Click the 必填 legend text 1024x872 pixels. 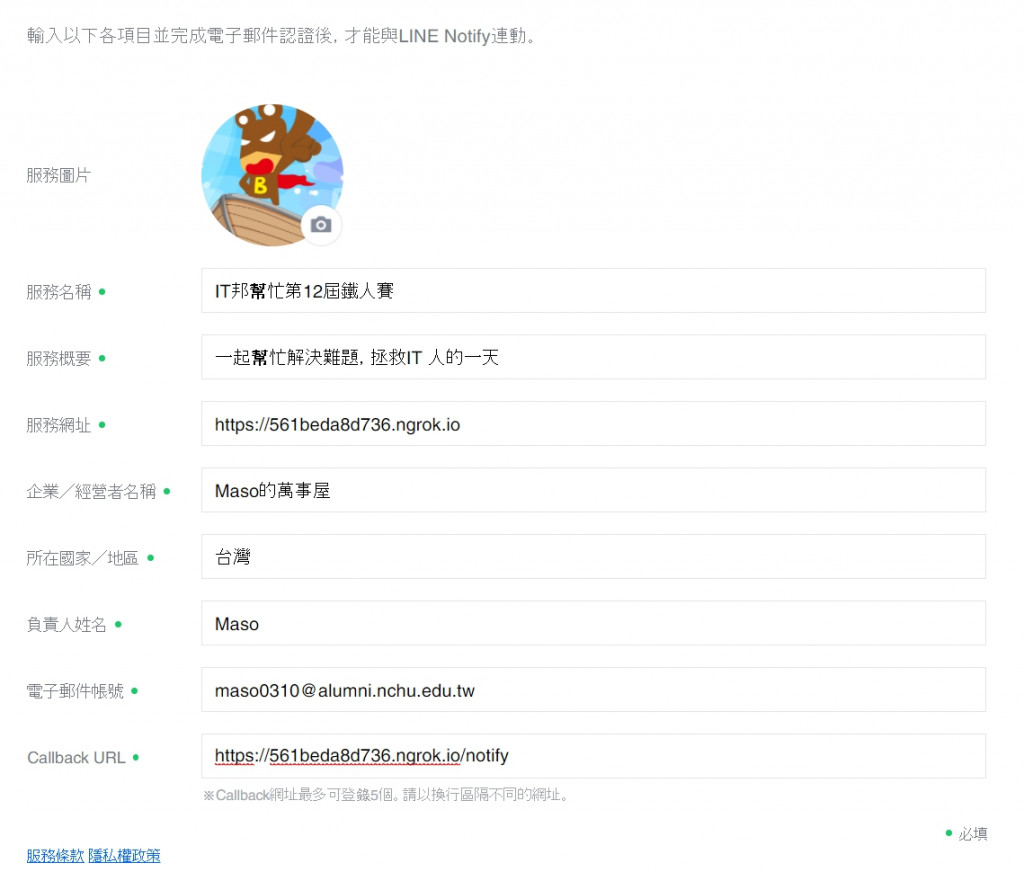click(972, 833)
